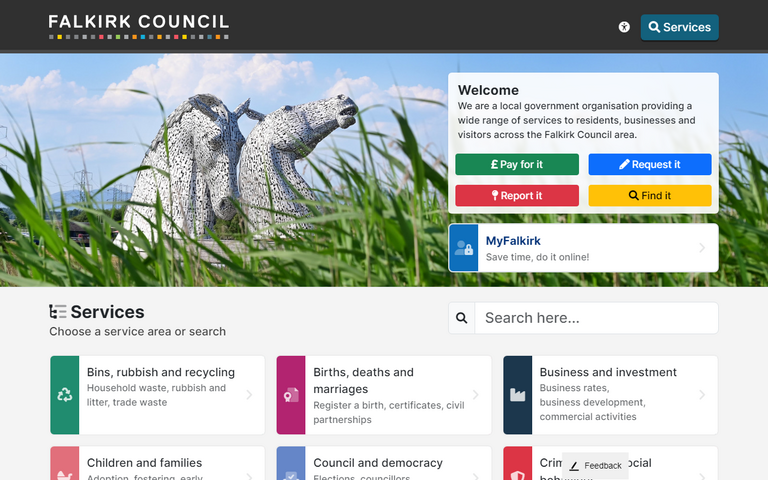Screen dimensions: 768x480
Task: Open the MyFalkirk chevron arrow
Action: coord(702,249)
